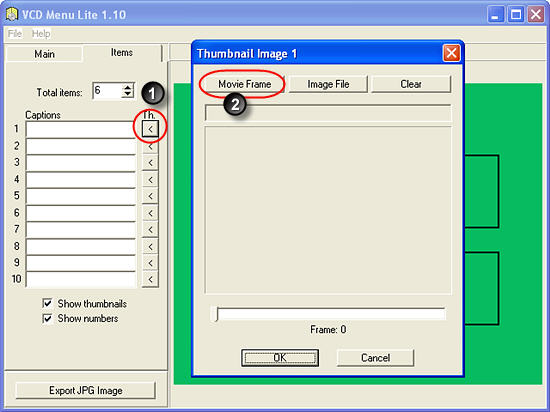Image resolution: width=550 pixels, height=412 pixels.
Task: Open thumbnail picker for caption row 10
Action: tap(150, 279)
